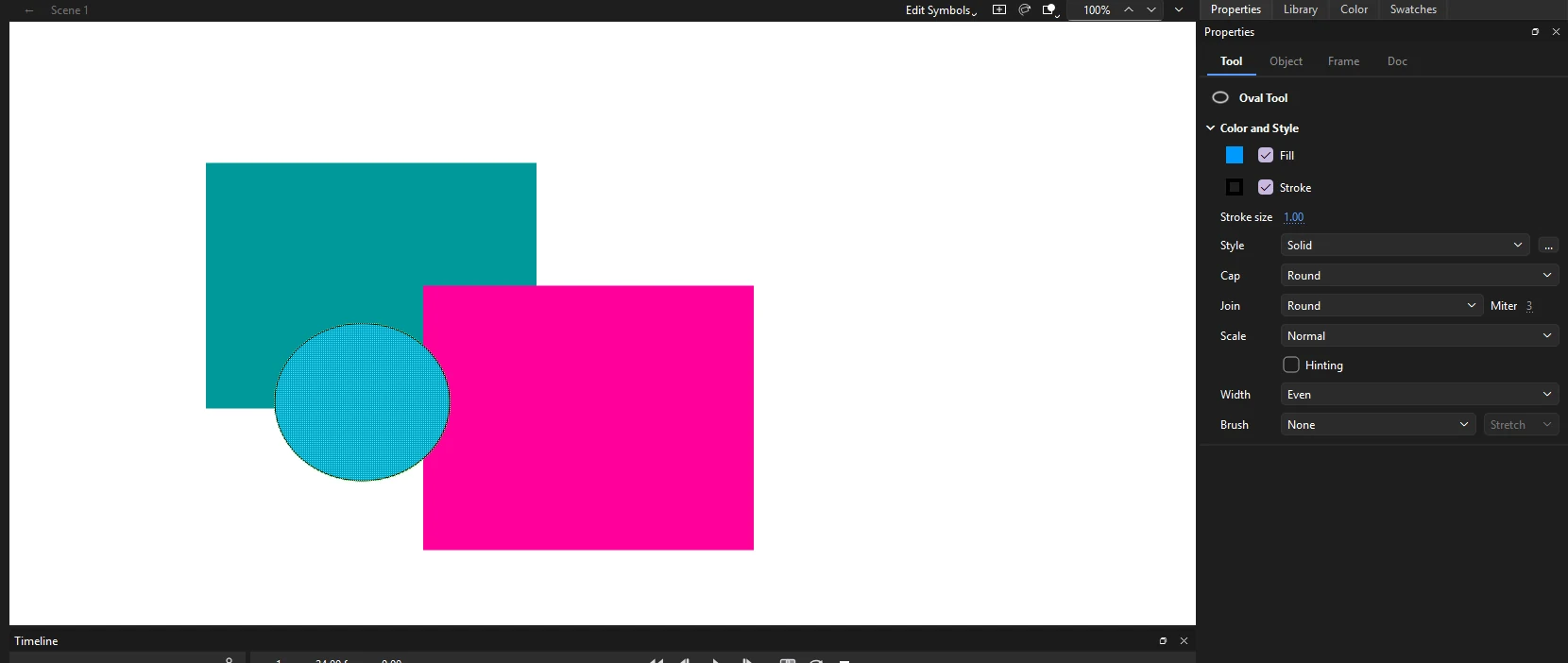Close the Timeline panel
The image size is (1568, 663).
point(1184,640)
